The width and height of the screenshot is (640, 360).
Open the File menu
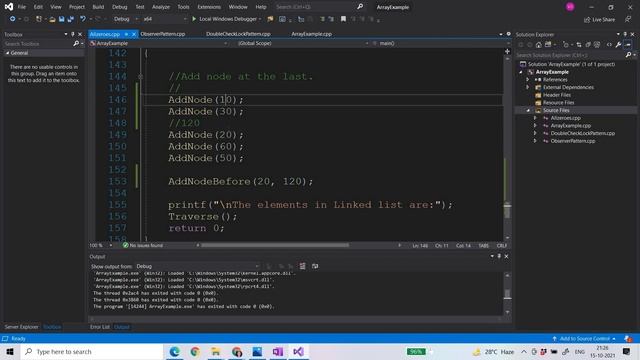[x=22, y=7]
